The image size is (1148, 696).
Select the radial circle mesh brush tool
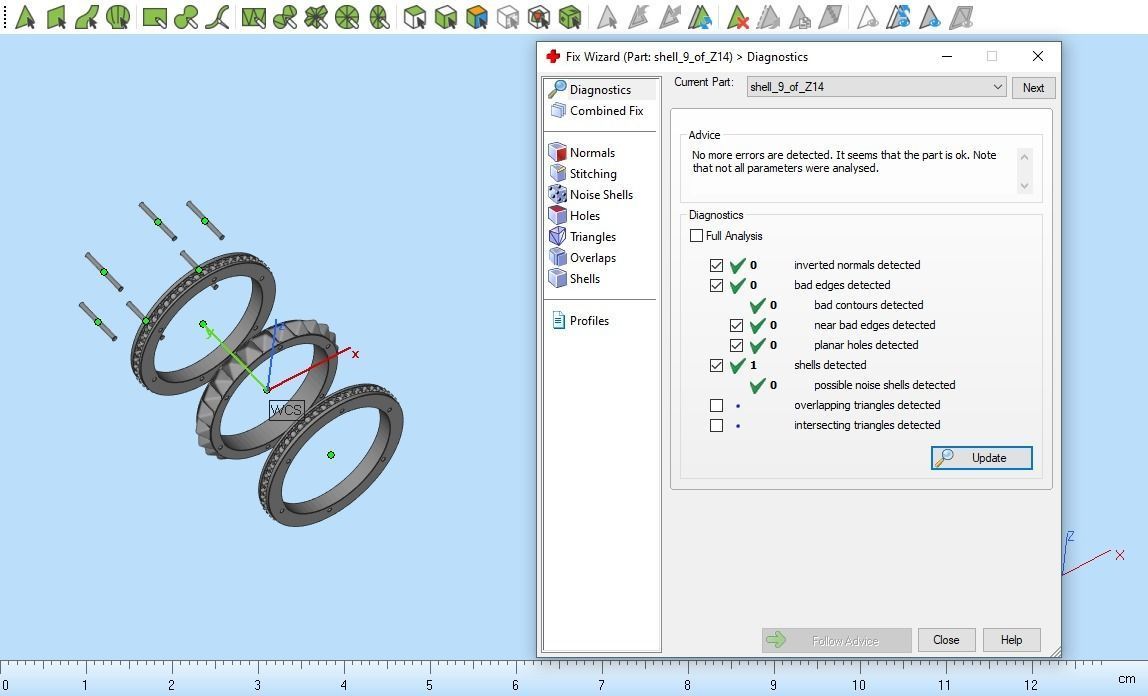click(x=347, y=17)
